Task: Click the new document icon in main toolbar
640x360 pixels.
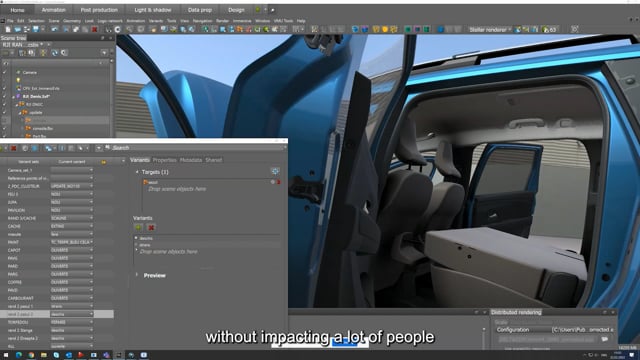Action: [x=8, y=29]
